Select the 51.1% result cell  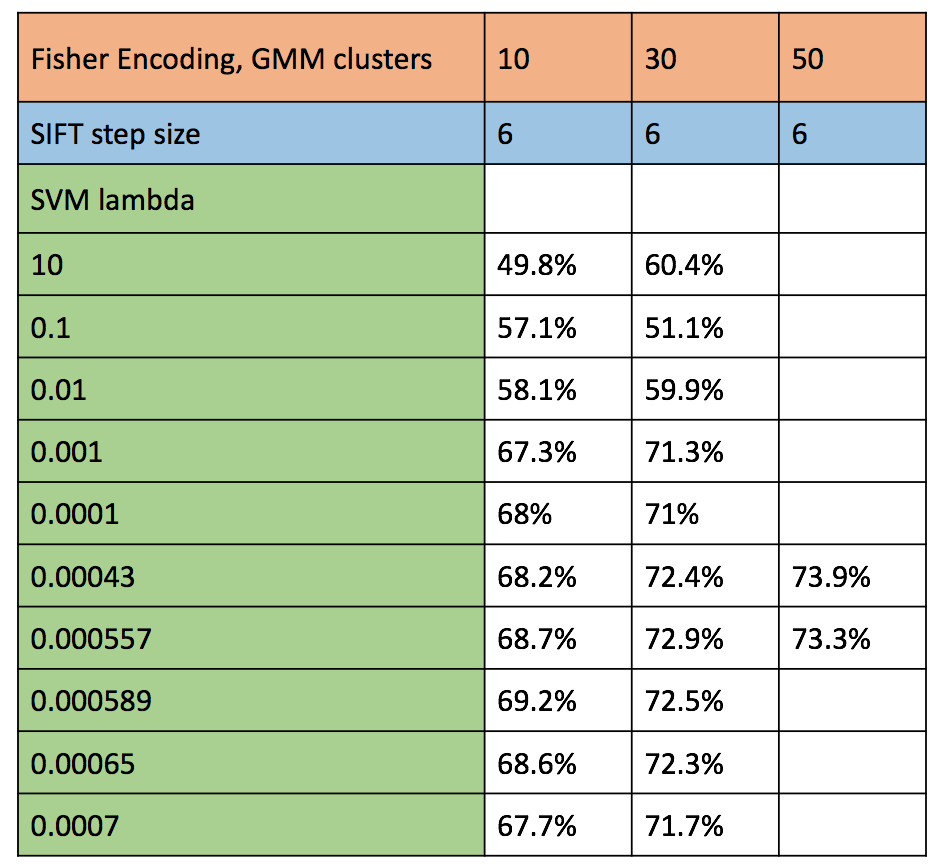(x=684, y=327)
